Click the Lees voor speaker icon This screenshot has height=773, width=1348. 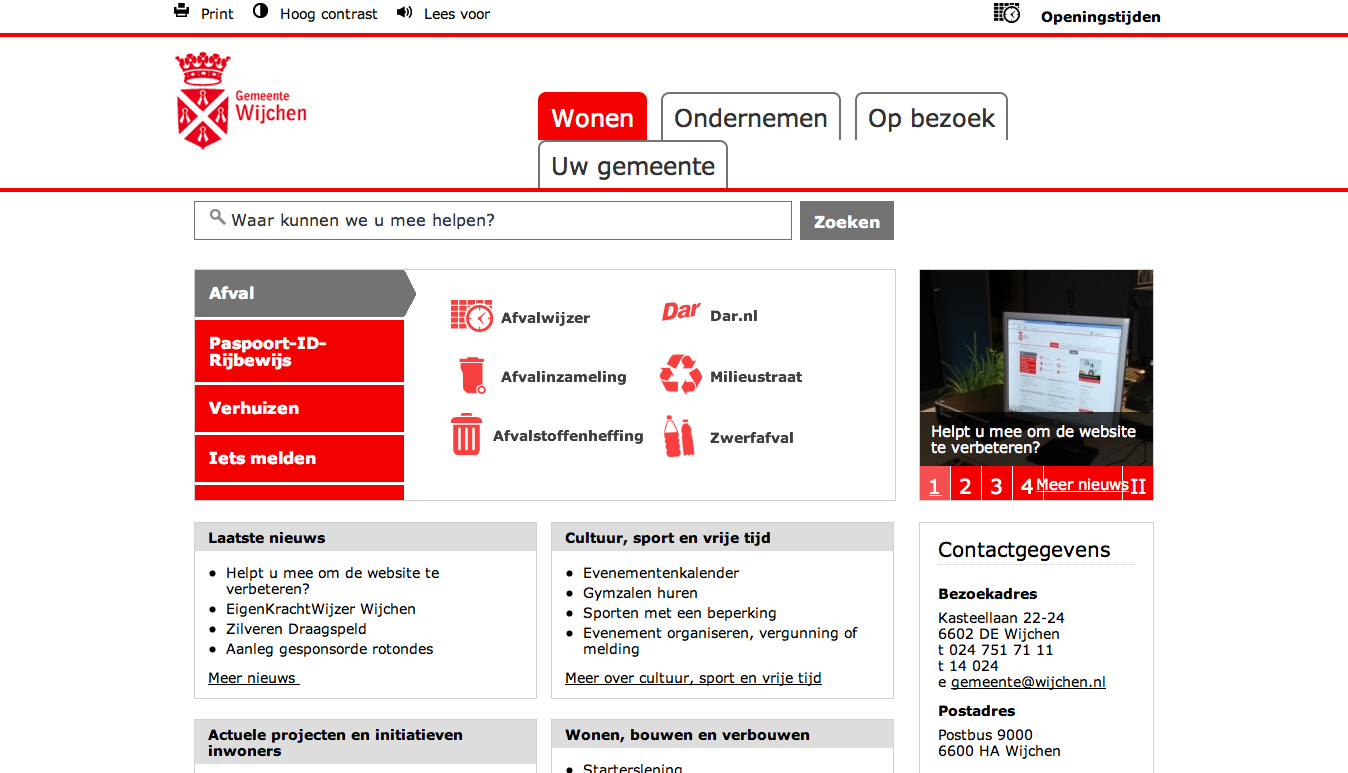404,12
